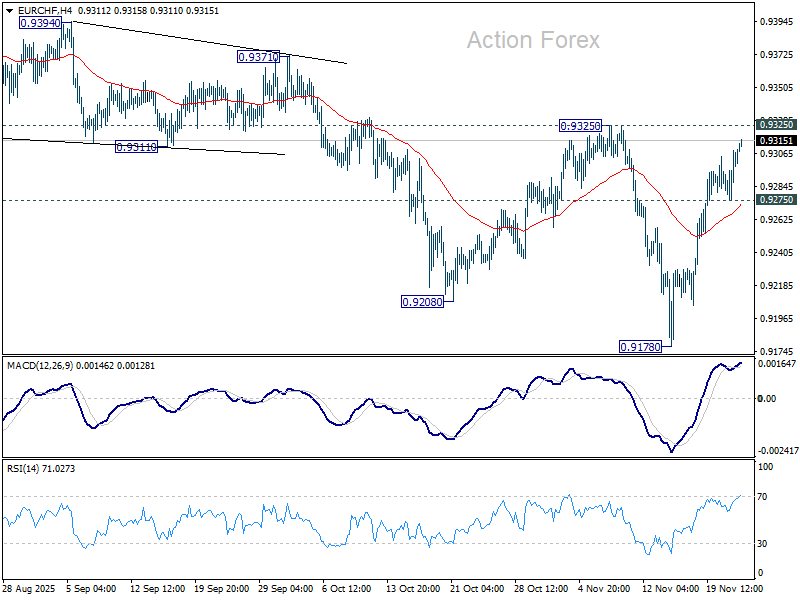Viewport: 800px width, 600px height.
Task: Select the 0.93940 price label
Action: click(40, 23)
